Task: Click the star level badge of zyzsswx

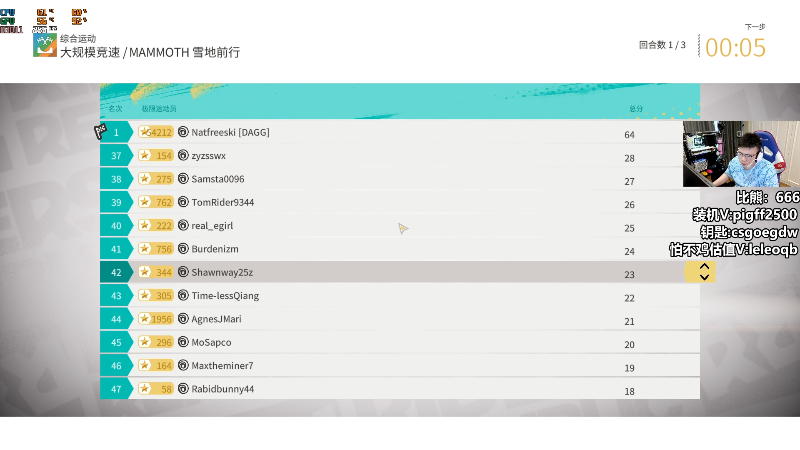Action: click(156, 156)
